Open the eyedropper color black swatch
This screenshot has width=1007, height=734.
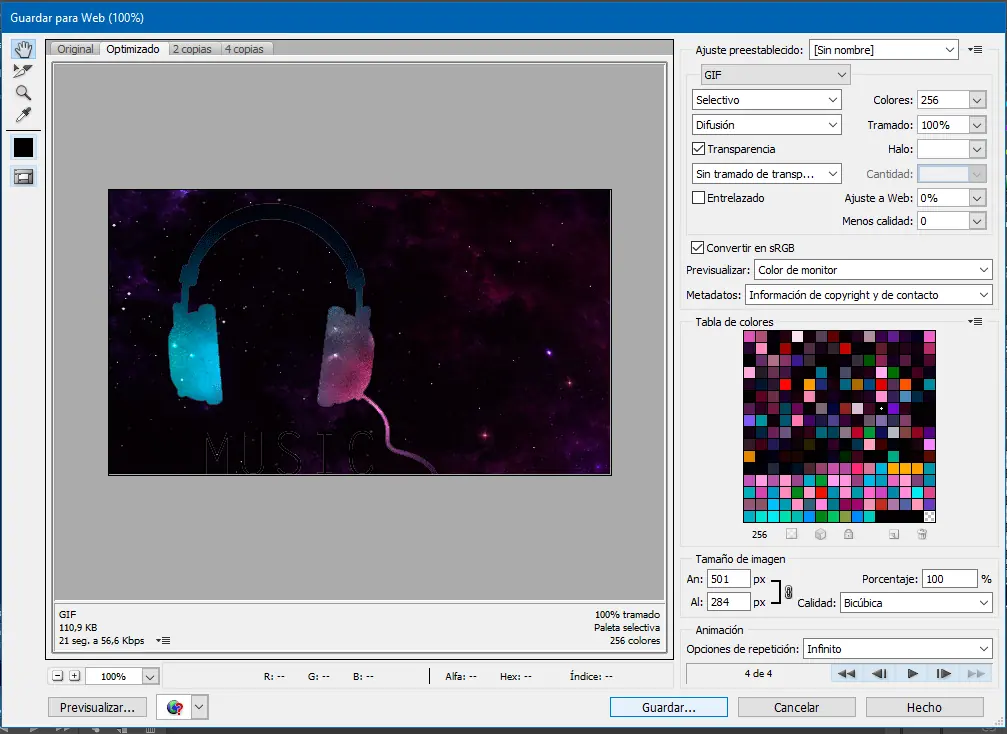(23, 148)
